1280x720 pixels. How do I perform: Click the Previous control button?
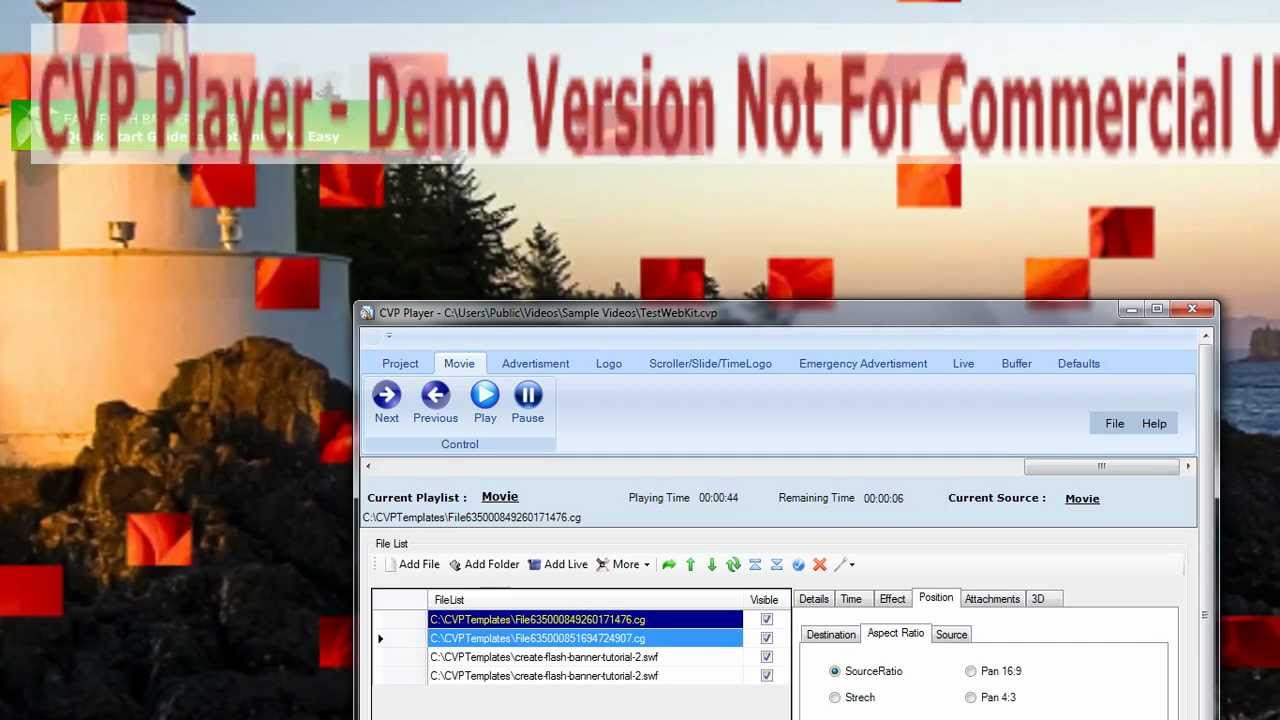[435, 403]
